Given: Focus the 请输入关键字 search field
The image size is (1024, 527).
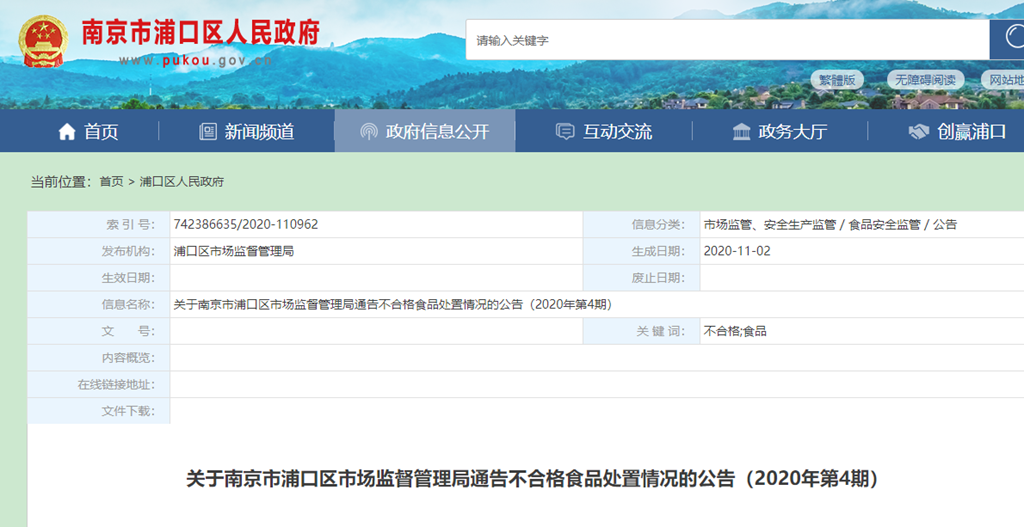Looking at the screenshot, I should [x=728, y=40].
